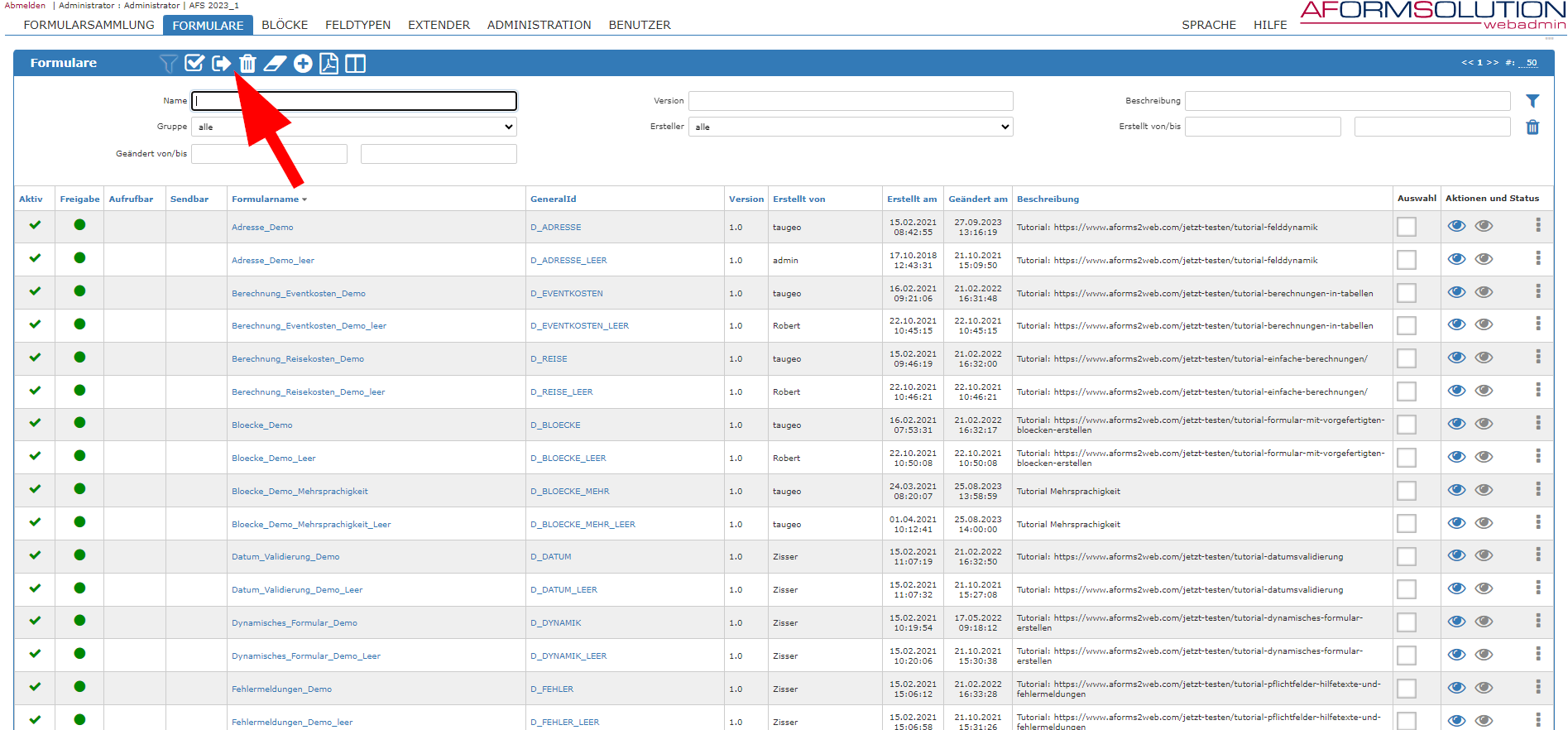Switch to the ADMINISTRATION tab
Screen dimensions: 1568x730
coord(539,25)
